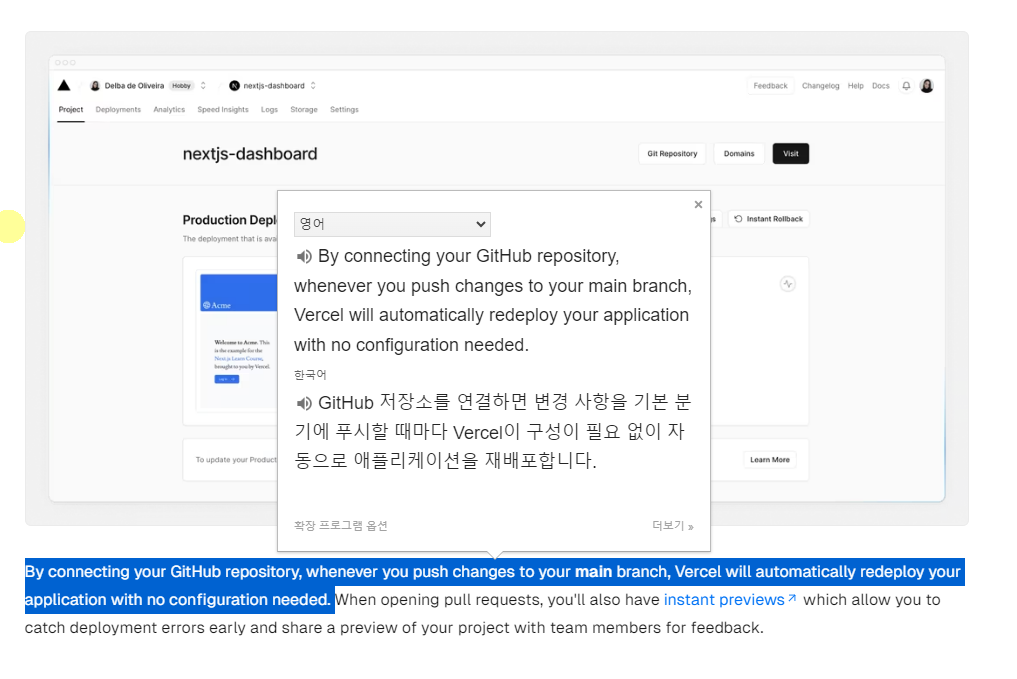Play Korean translation audio speaker icon
The height and width of the screenshot is (679, 1017).
(304, 403)
